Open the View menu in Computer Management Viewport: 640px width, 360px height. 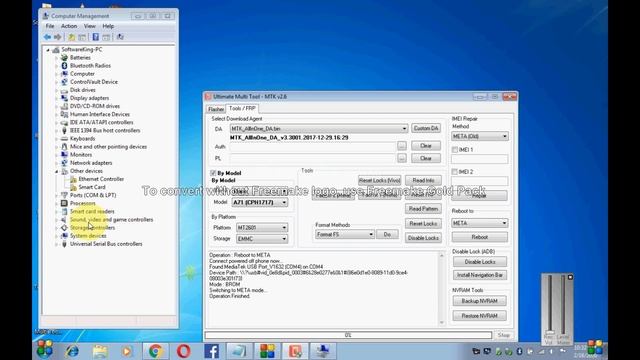[89, 26]
